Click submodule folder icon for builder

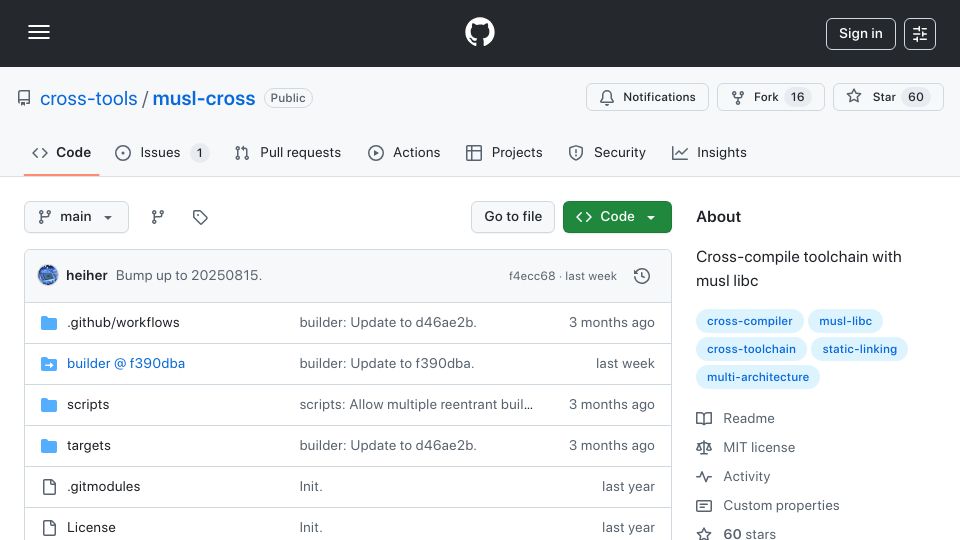(x=49, y=364)
